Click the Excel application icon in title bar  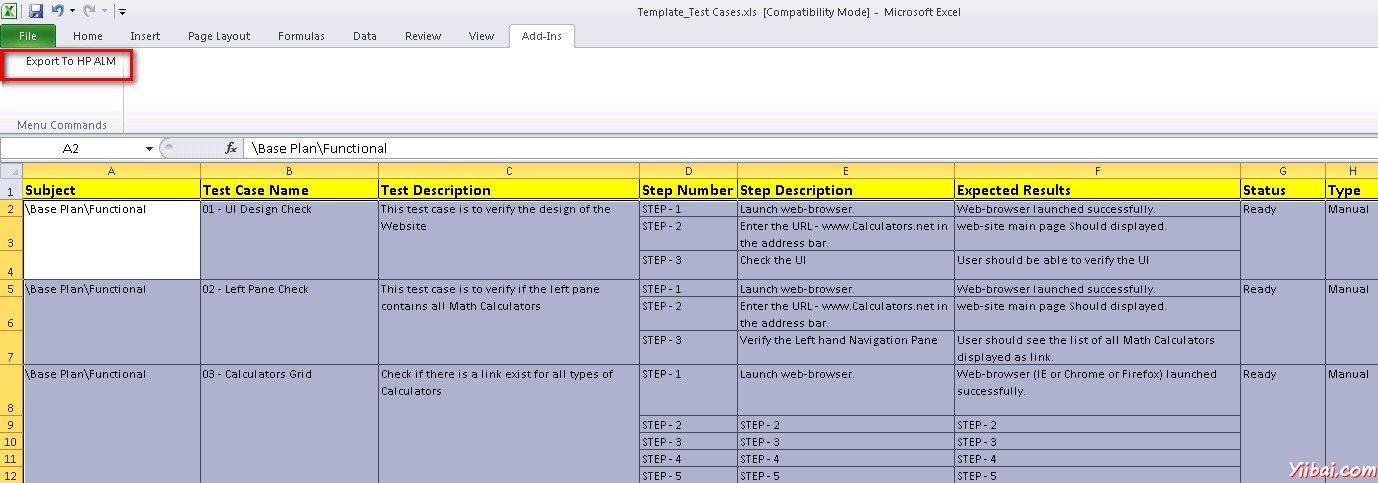point(10,11)
